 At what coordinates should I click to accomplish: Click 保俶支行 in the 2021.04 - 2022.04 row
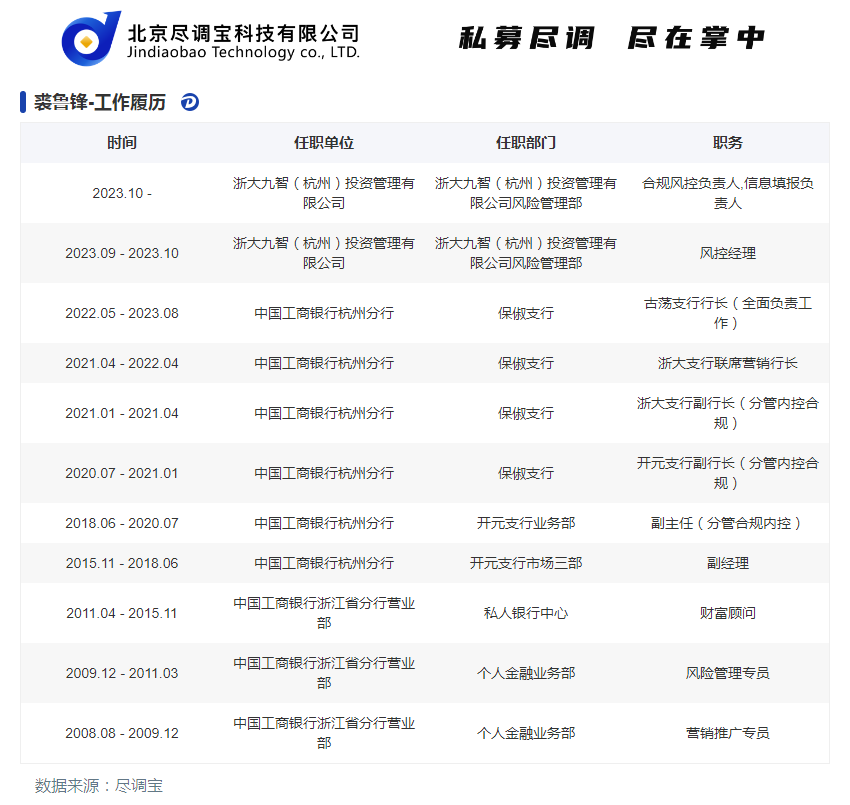click(526, 363)
